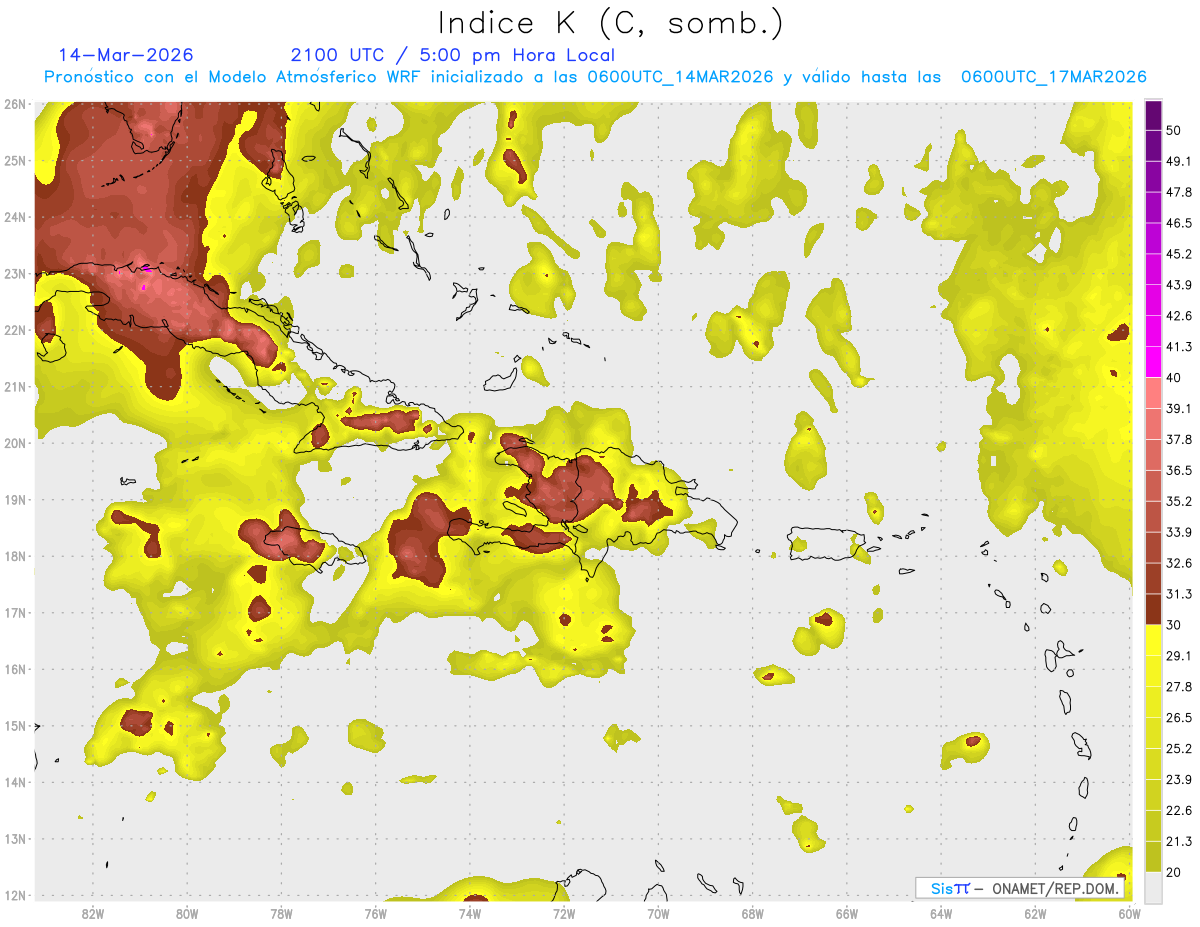Click the 'Pronostico con el Modelo Atmosferico WRF' line

click(595, 77)
